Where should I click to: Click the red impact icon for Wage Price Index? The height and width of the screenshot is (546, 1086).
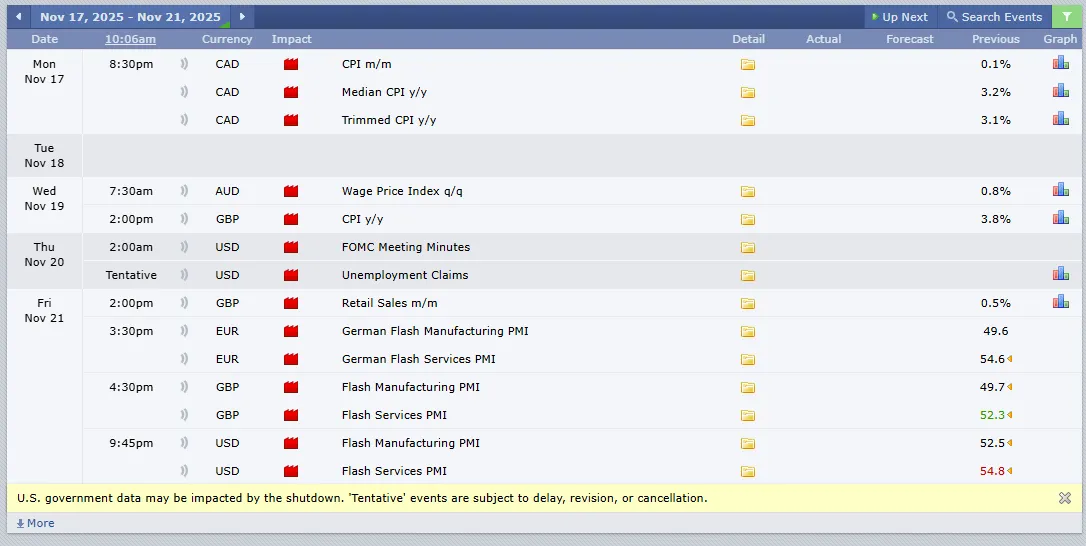tap(291, 191)
